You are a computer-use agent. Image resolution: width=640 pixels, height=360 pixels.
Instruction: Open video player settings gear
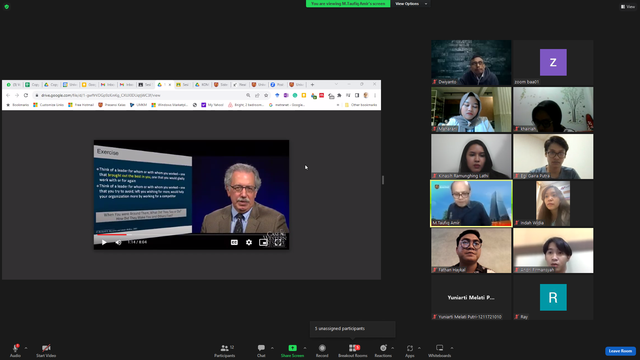(249, 242)
